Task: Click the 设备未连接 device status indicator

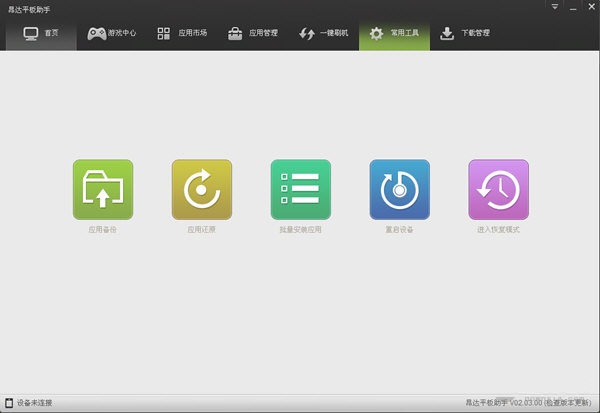Action: click(x=29, y=403)
